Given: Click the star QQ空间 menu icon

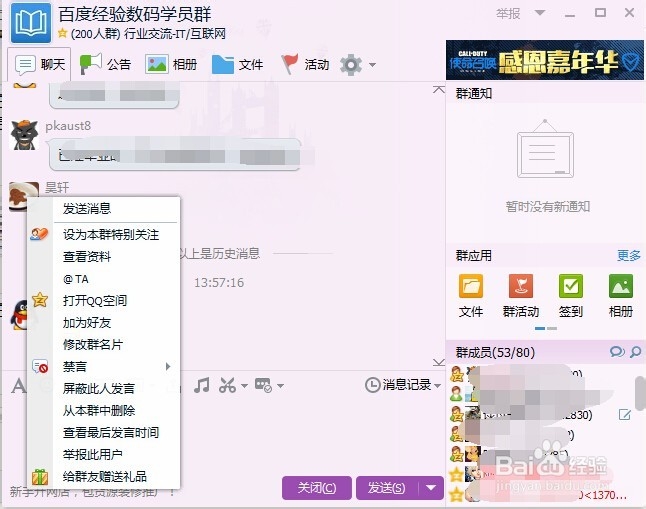Looking at the screenshot, I should pos(40,300).
